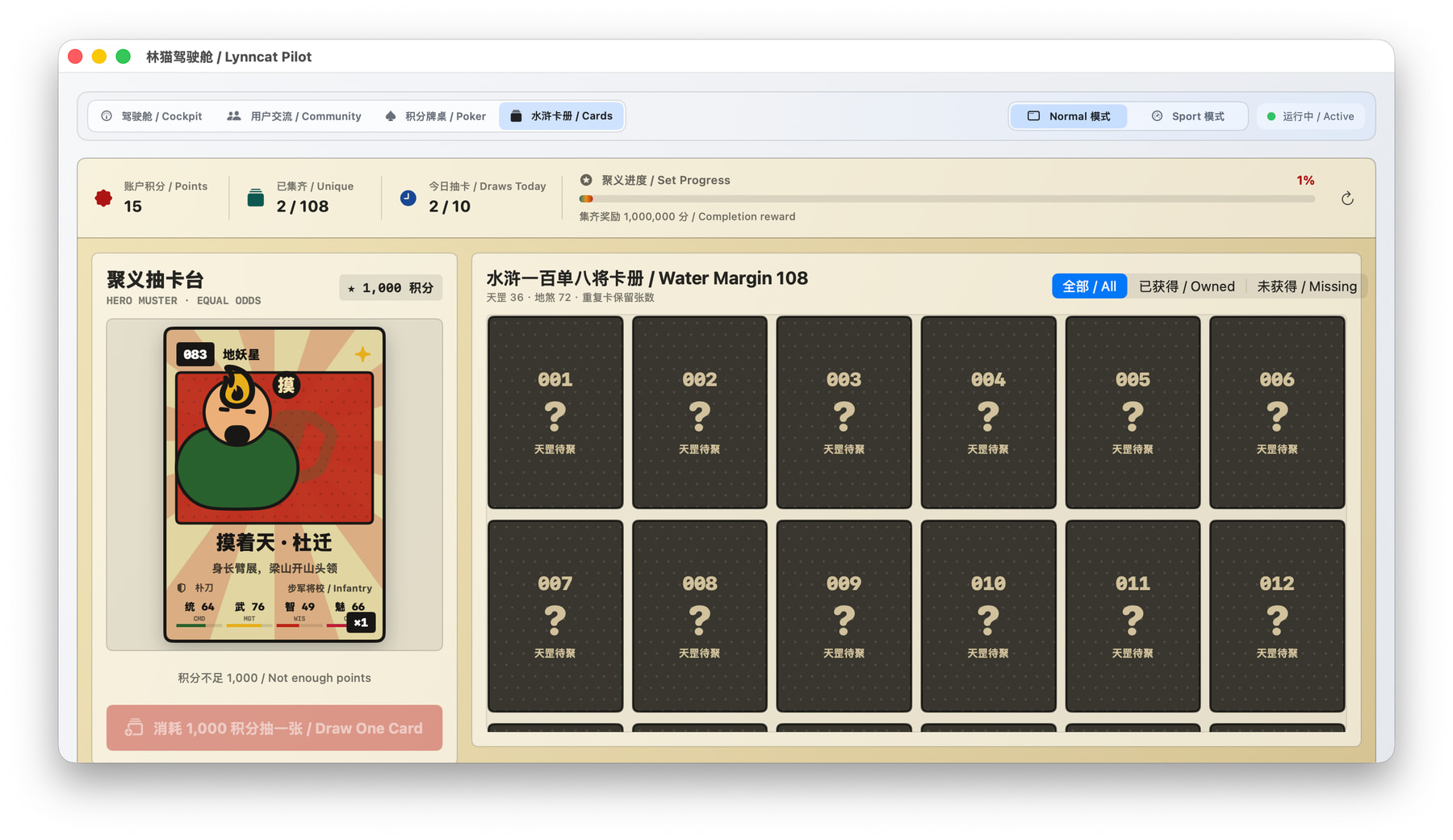This screenshot has width=1453, height=840.
Task: Click the x1 duplicate count badge
Action: 361,622
